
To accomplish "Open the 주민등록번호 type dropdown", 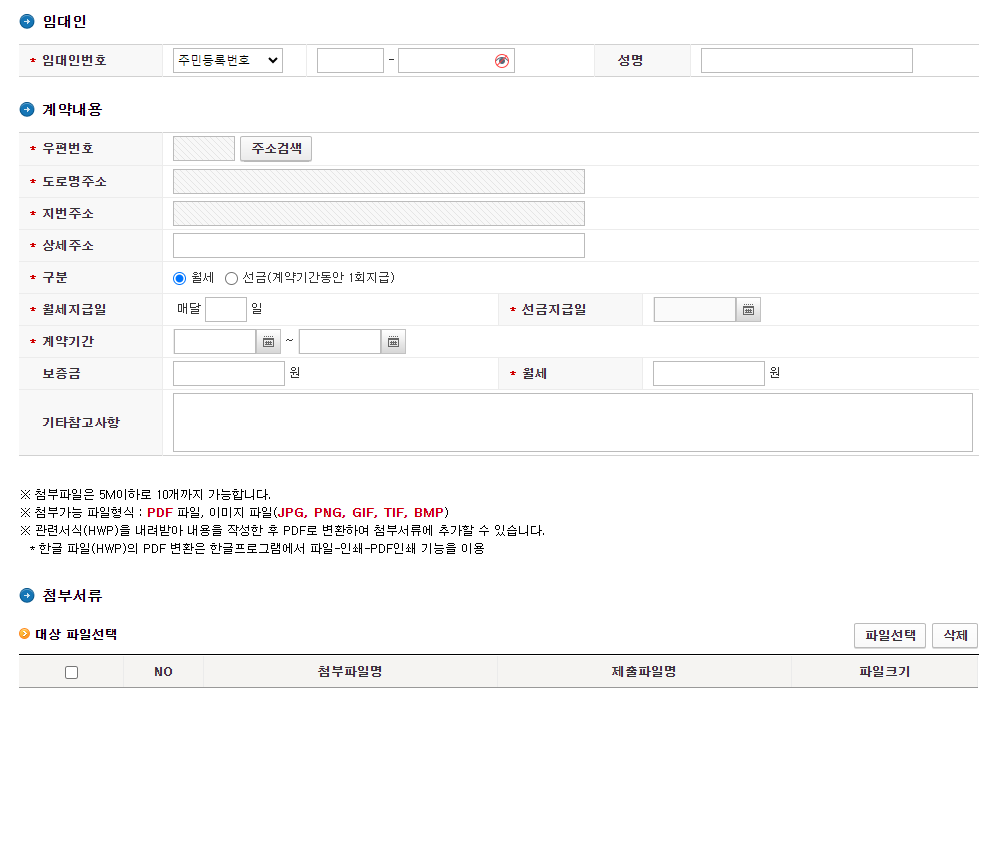I will coord(228,61).
